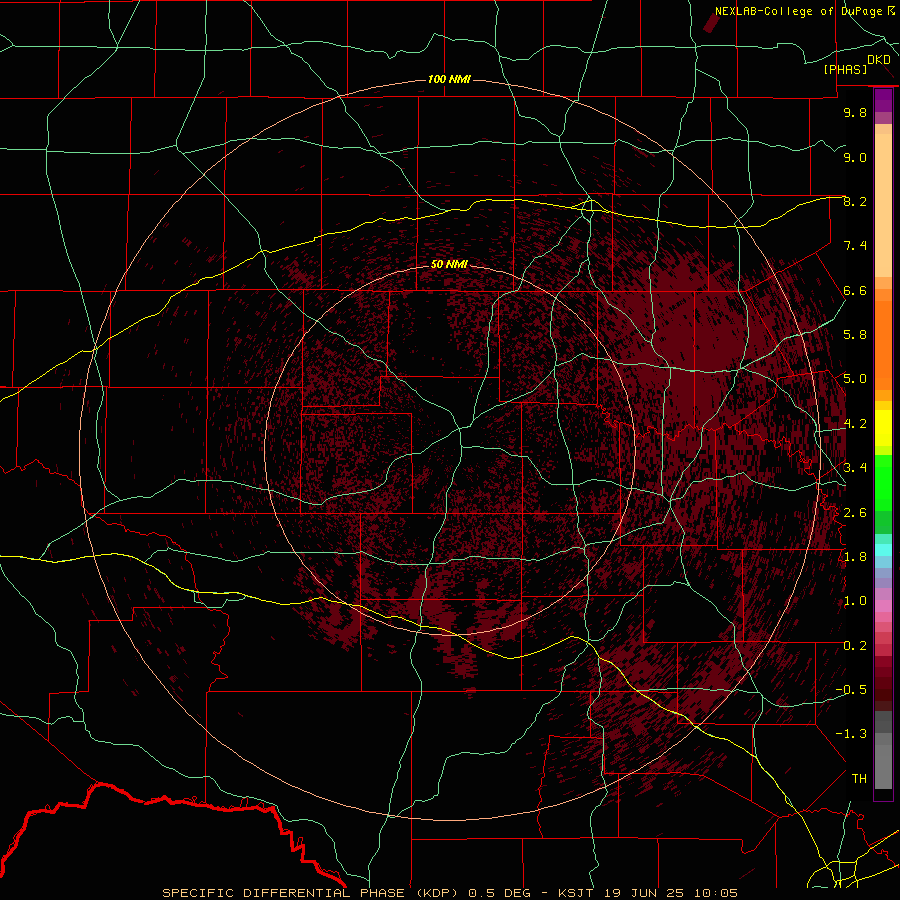Pick the purple top band of color scale
This screenshot has height=900, width=900.
[x=883, y=100]
